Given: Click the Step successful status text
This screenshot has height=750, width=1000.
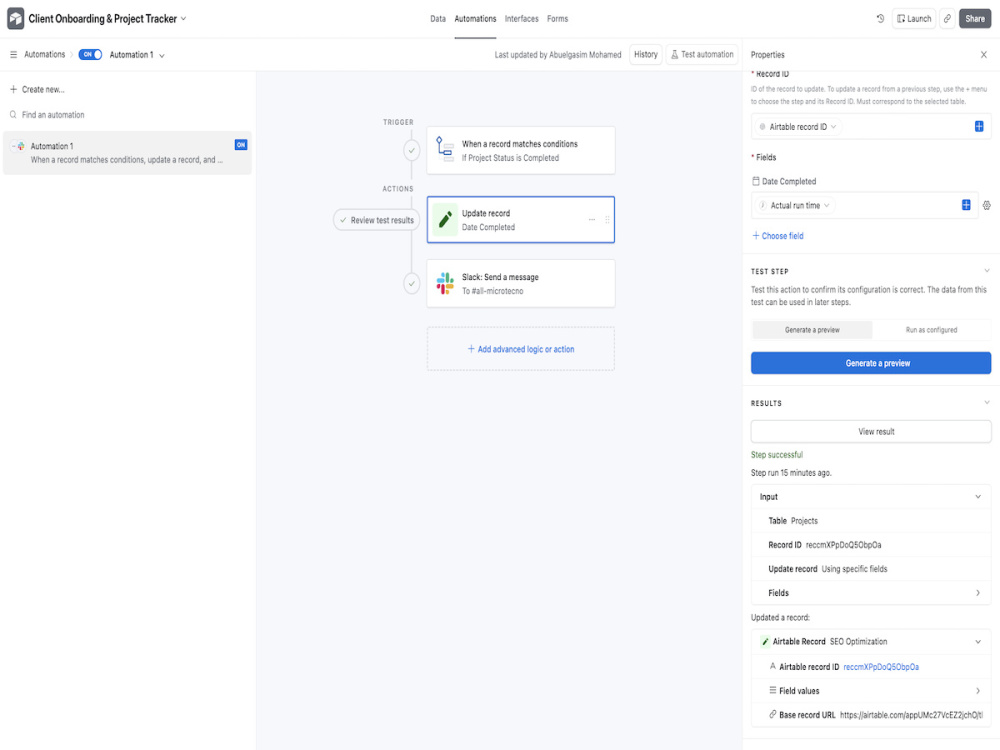Looking at the screenshot, I should 777,455.
